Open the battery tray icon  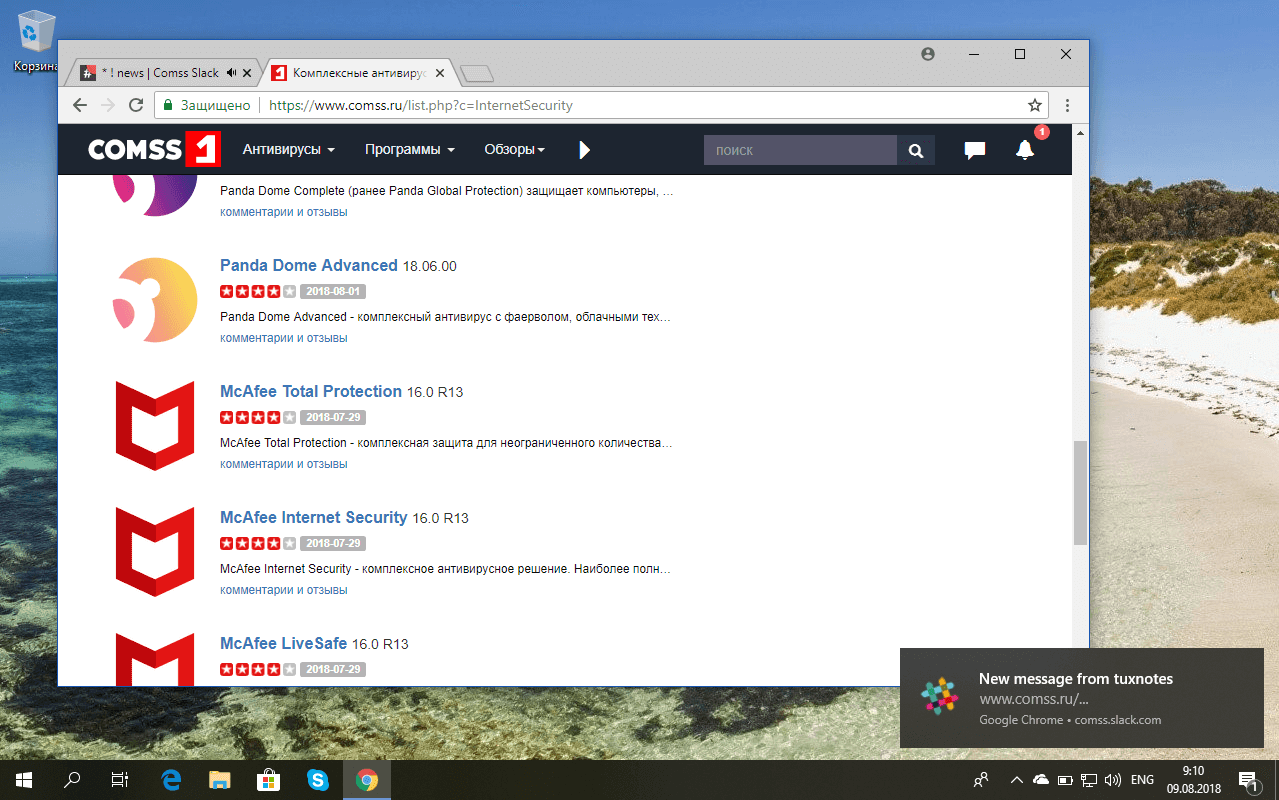[x=1065, y=780]
